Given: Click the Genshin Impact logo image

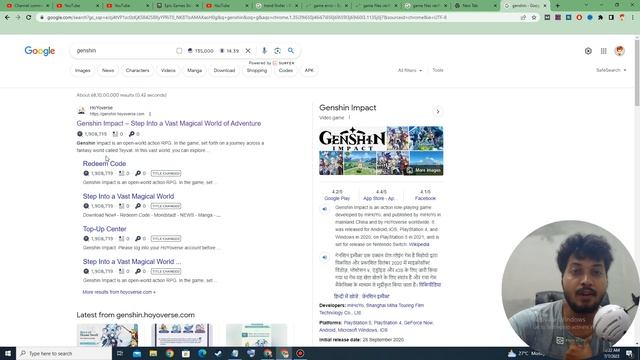Looking at the screenshot, I should coord(352,138).
